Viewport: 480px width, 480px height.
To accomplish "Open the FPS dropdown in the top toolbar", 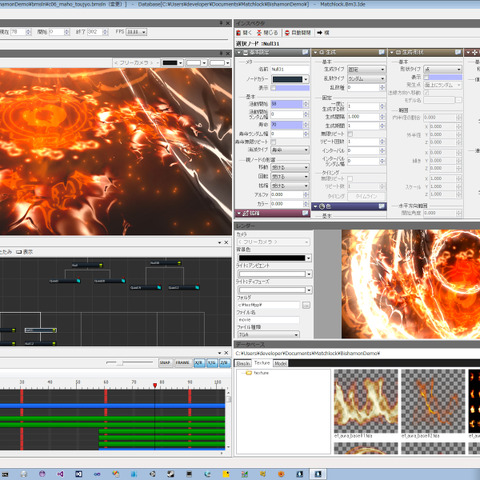I will click(136, 32).
